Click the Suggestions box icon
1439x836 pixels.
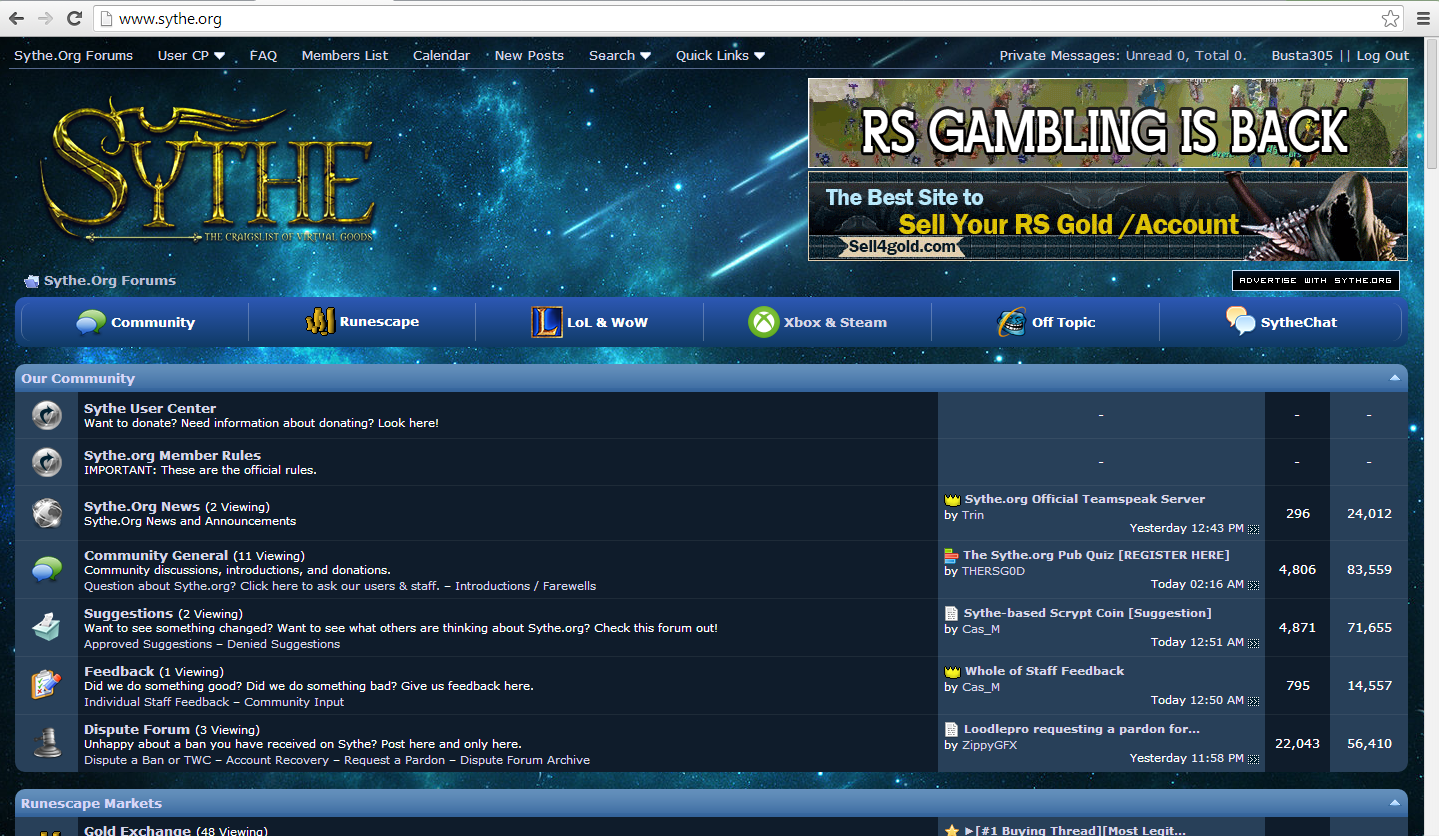(47, 627)
